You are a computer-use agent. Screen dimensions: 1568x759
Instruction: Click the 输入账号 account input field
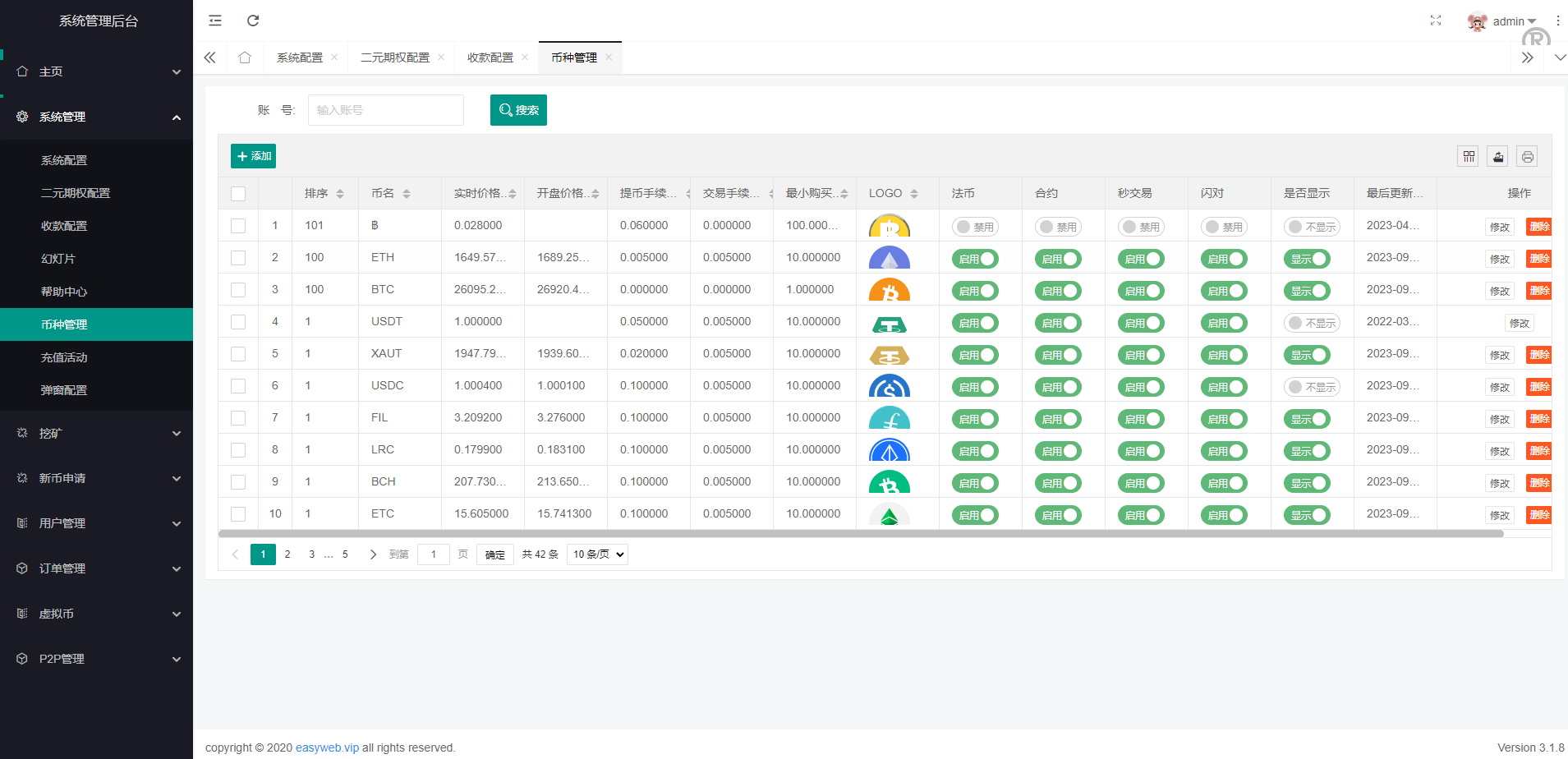[385, 110]
